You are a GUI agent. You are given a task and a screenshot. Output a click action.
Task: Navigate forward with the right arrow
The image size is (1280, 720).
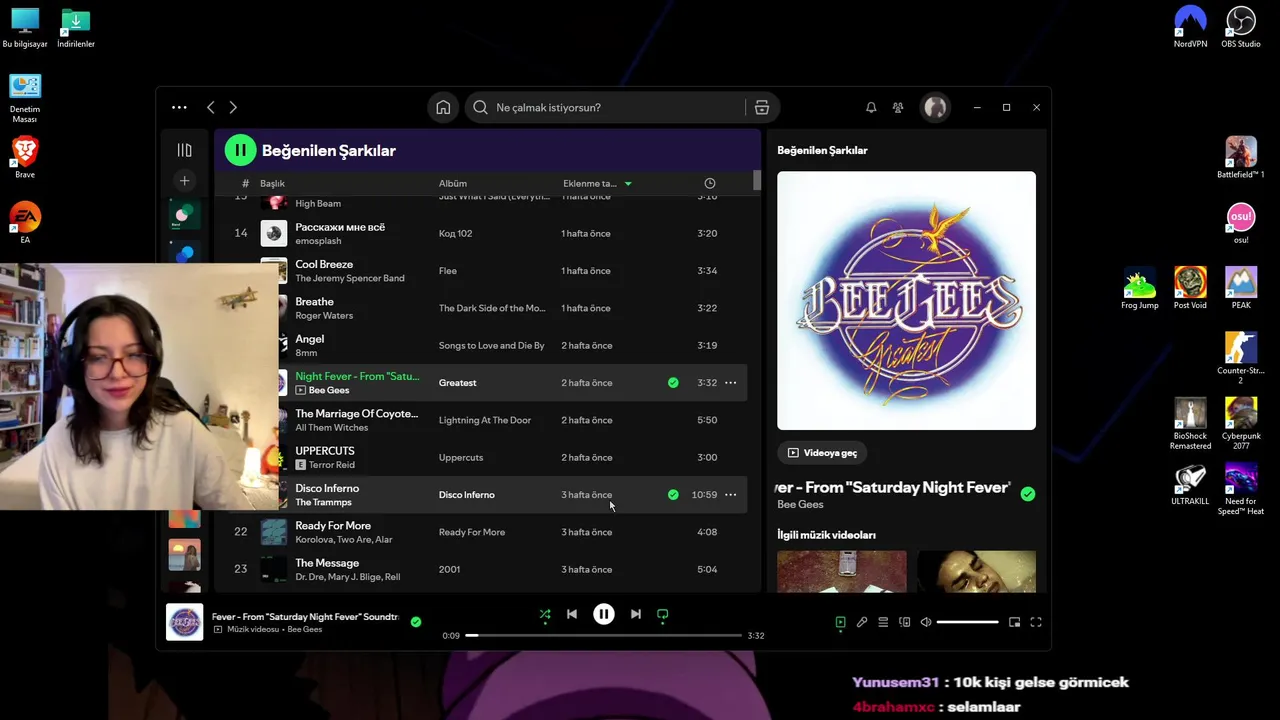point(233,107)
